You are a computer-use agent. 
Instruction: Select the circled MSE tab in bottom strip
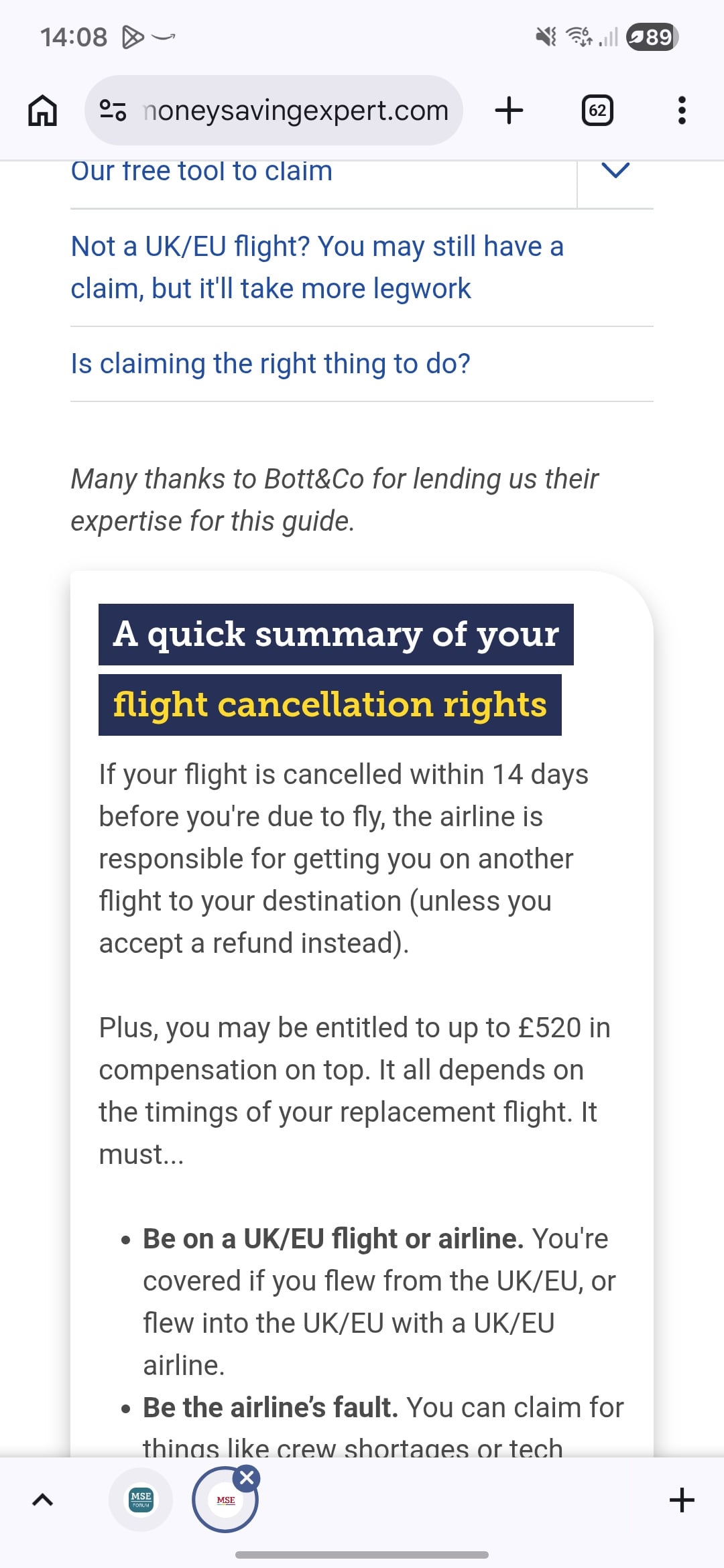[225, 1501]
